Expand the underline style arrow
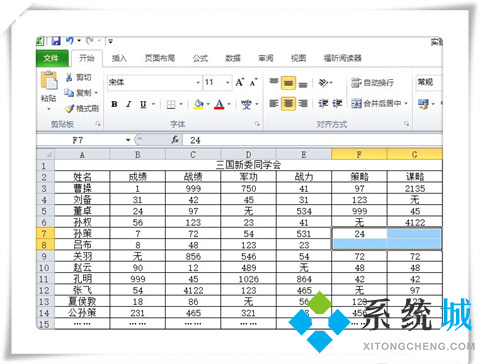The width and height of the screenshot is (480, 364). [x=153, y=104]
